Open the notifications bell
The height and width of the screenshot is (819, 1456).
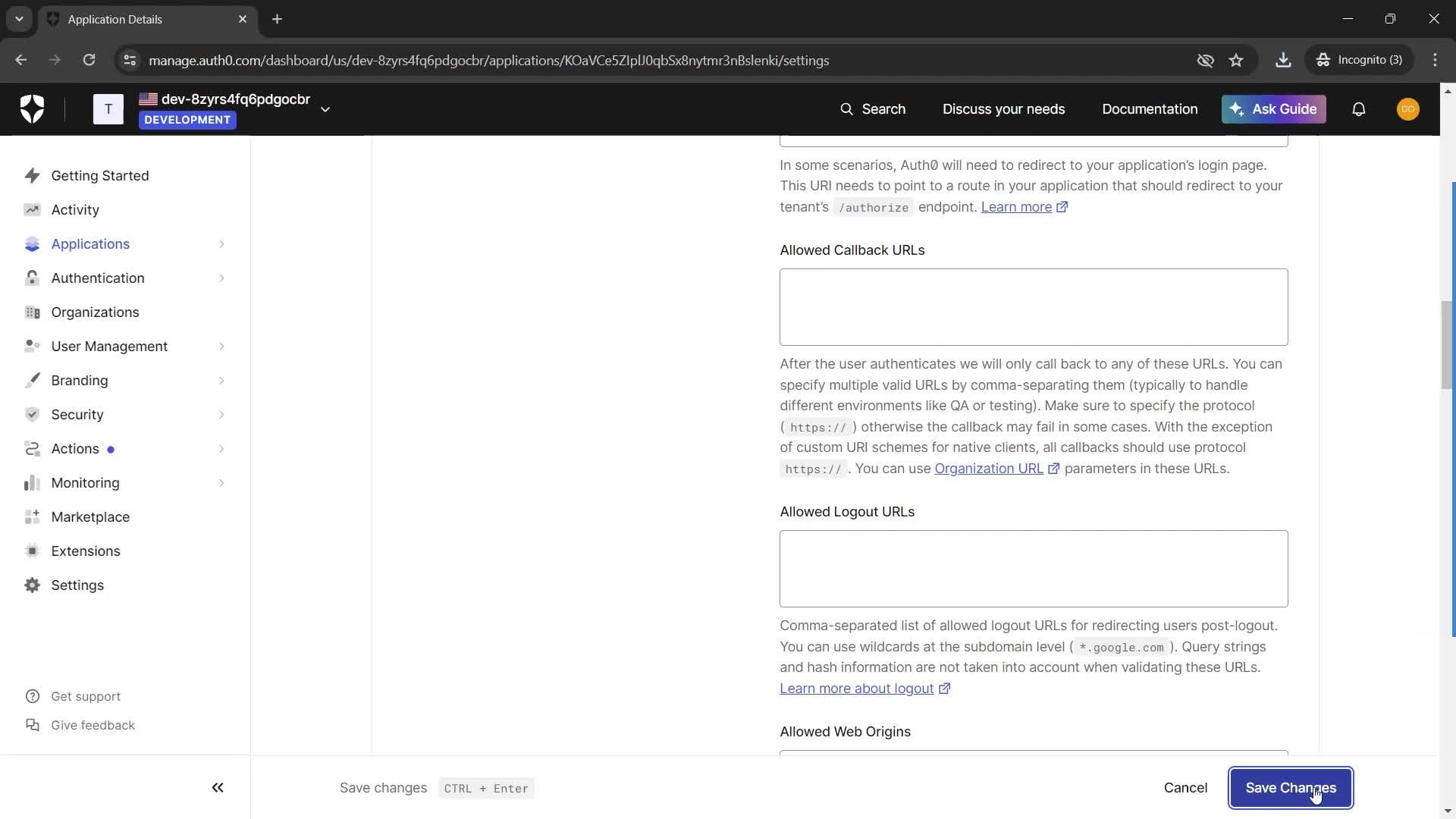[1359, 109]
